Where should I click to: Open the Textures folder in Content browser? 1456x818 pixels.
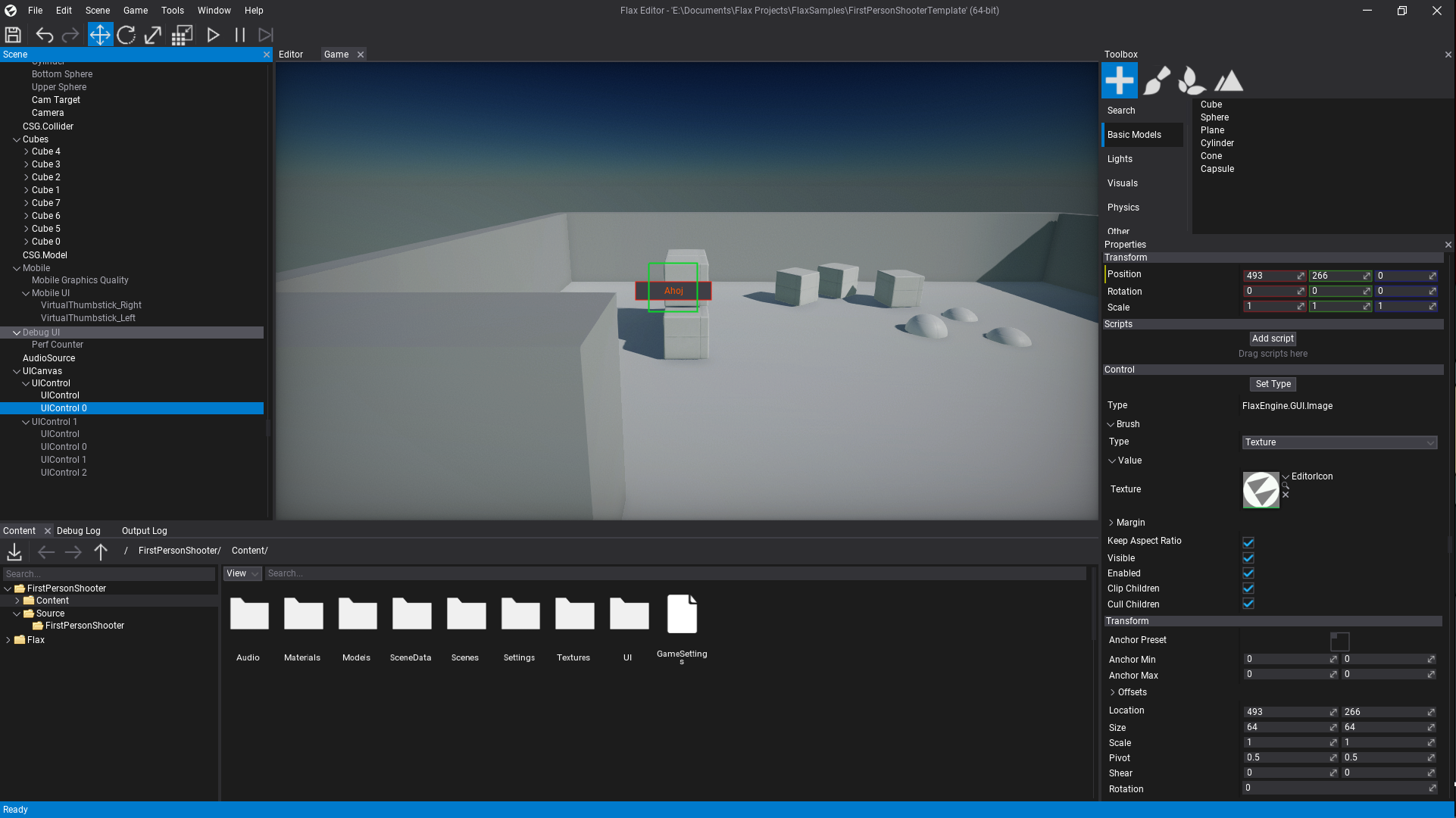[x=573, y=621]
